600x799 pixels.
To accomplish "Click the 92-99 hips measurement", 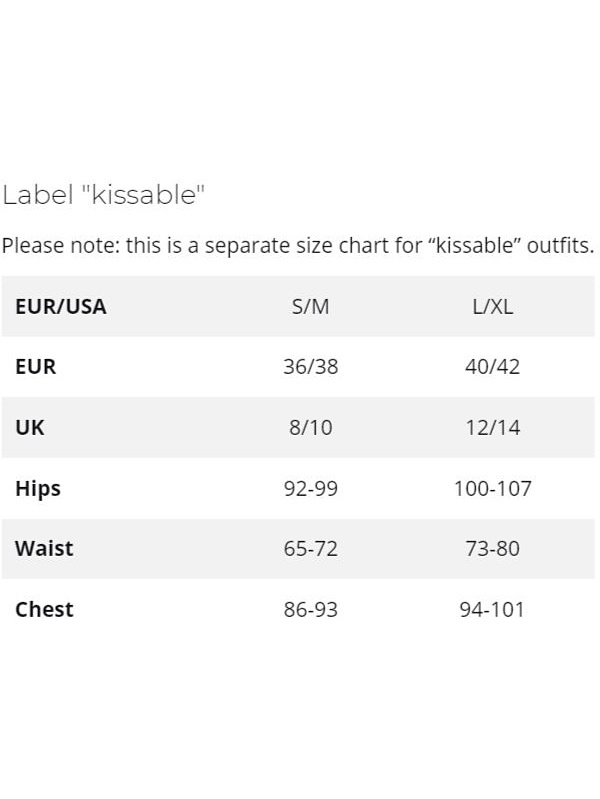I will 310,489.
